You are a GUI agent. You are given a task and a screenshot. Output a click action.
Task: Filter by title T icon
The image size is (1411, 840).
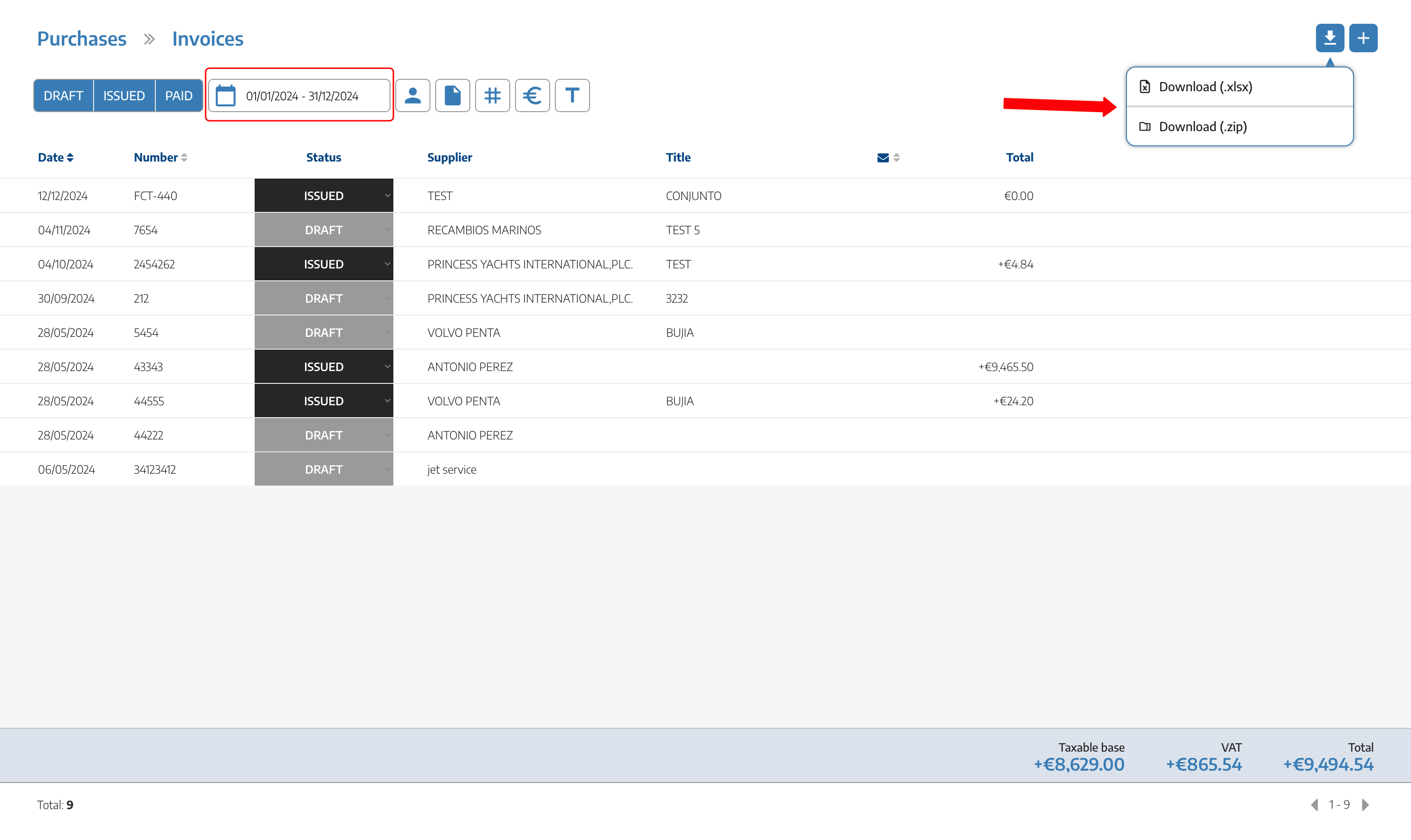coord(572,95)
